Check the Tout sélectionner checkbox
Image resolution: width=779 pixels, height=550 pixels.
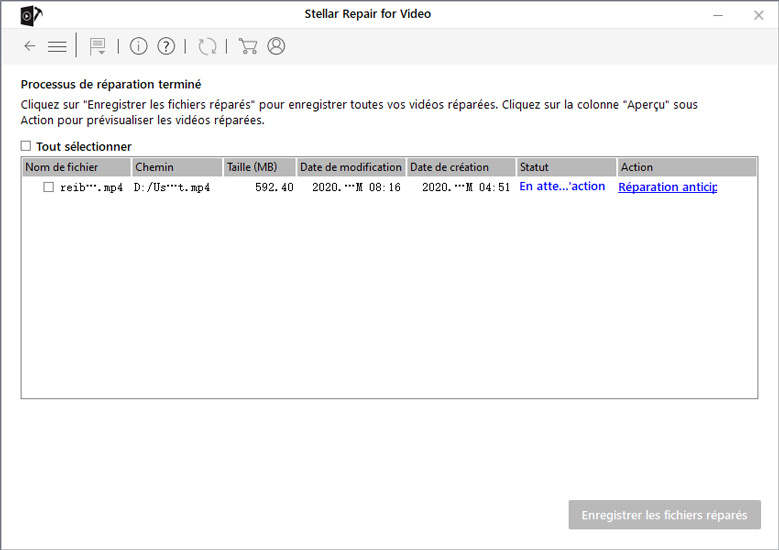[x=26, y=146]
